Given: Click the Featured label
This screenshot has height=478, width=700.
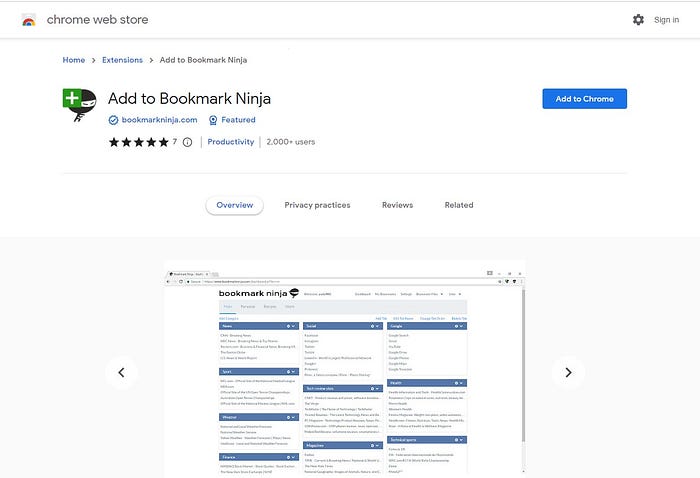Looking at the screenshot, I should tap(238, 120).
